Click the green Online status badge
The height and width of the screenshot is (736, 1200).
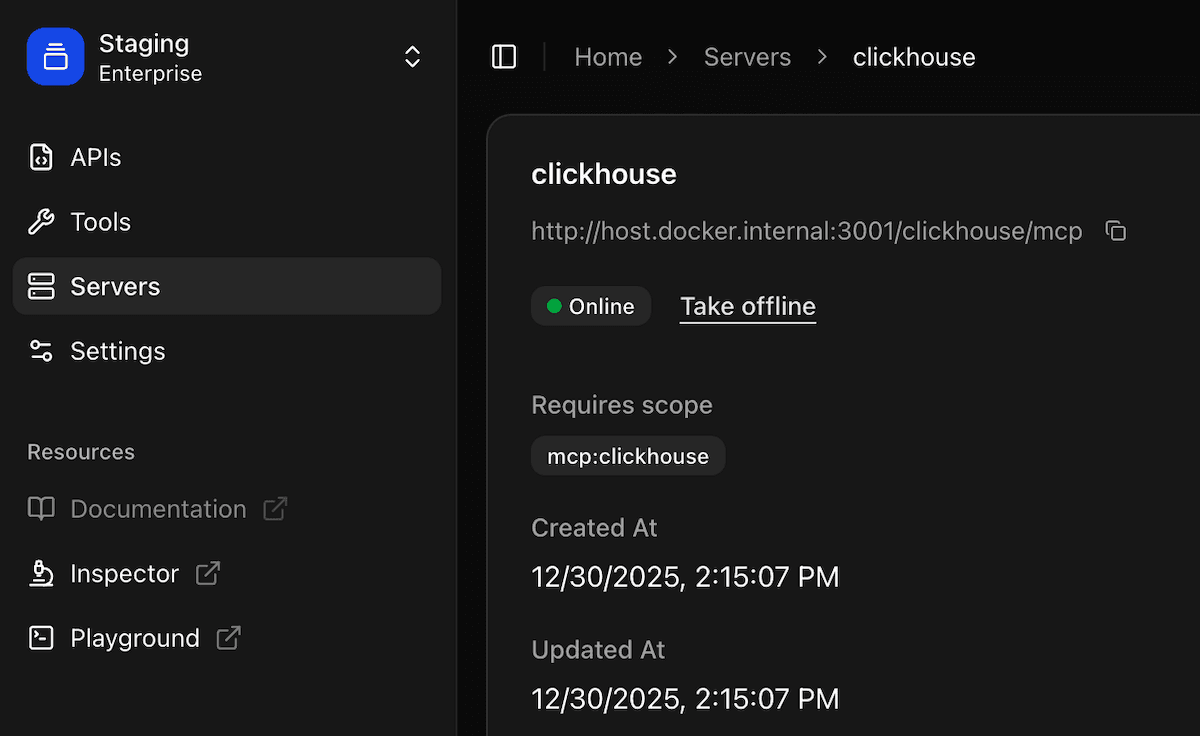point(591,306)
